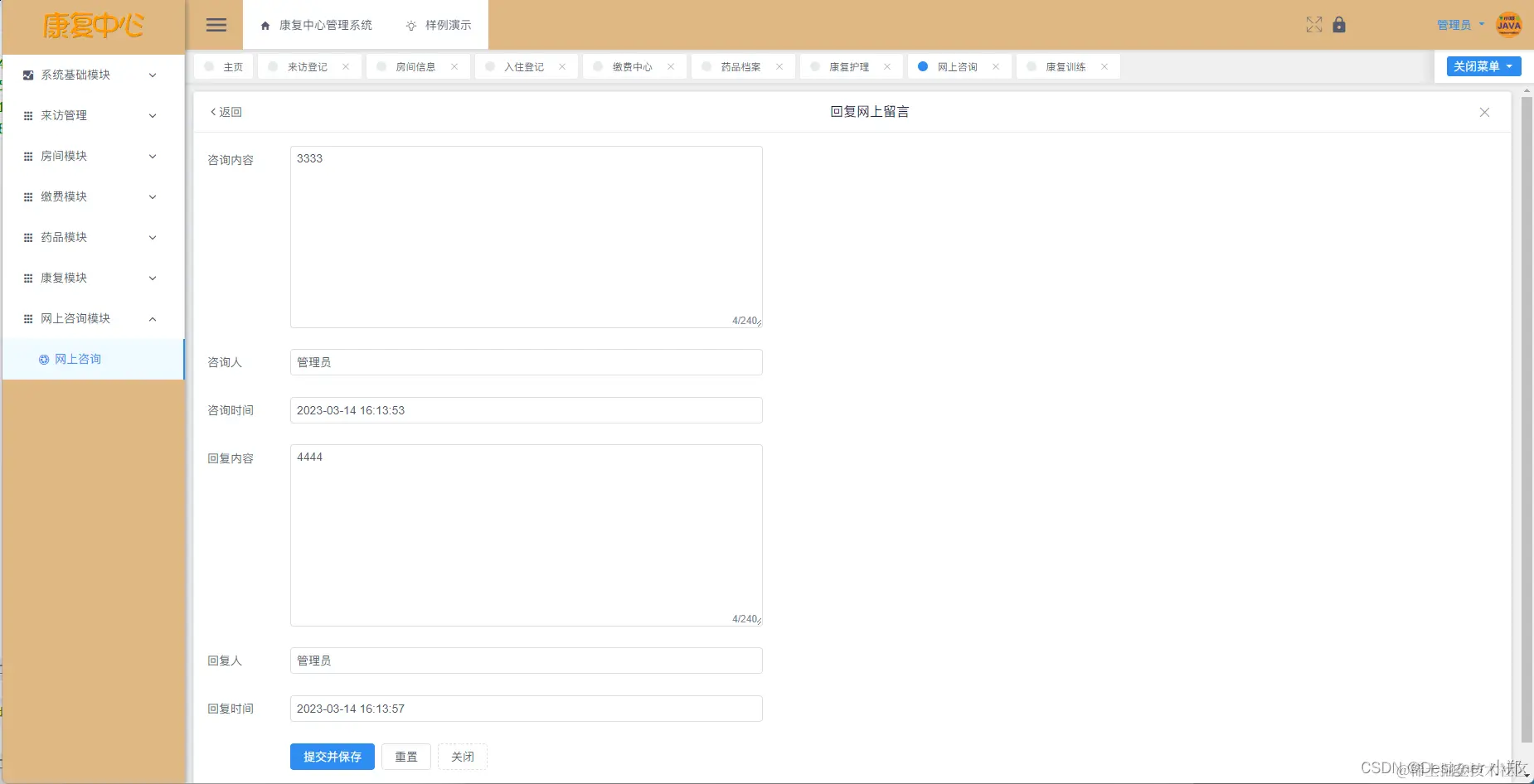Click the 关闭 button

(x=463, y=757)
